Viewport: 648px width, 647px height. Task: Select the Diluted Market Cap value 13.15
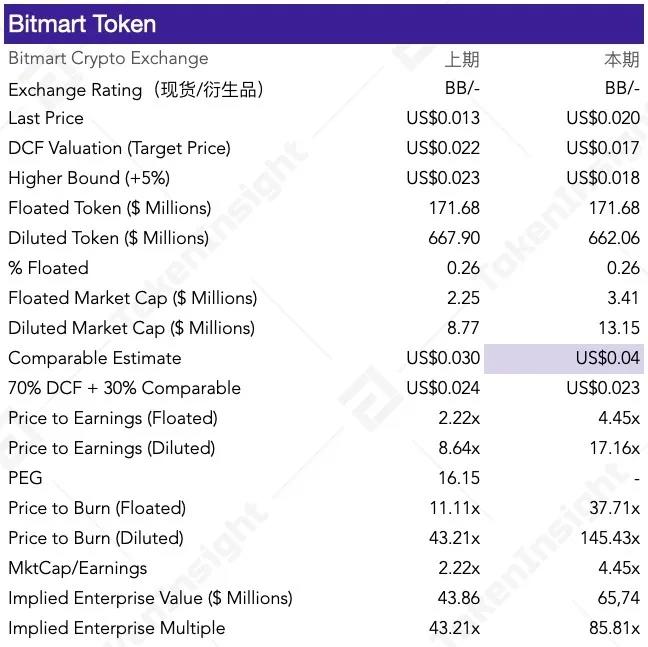click(x=618, y=328)
